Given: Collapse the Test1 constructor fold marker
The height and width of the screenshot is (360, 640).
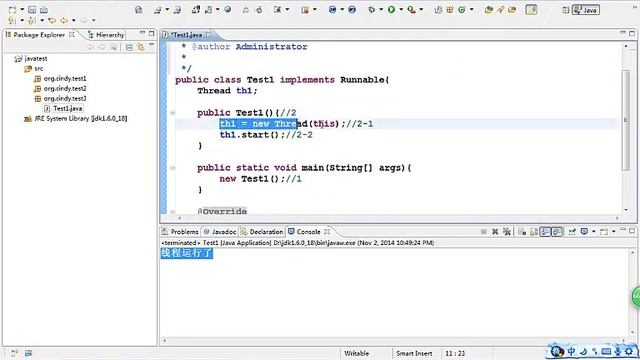Looking at the screenshot, I should click(173, 113).
